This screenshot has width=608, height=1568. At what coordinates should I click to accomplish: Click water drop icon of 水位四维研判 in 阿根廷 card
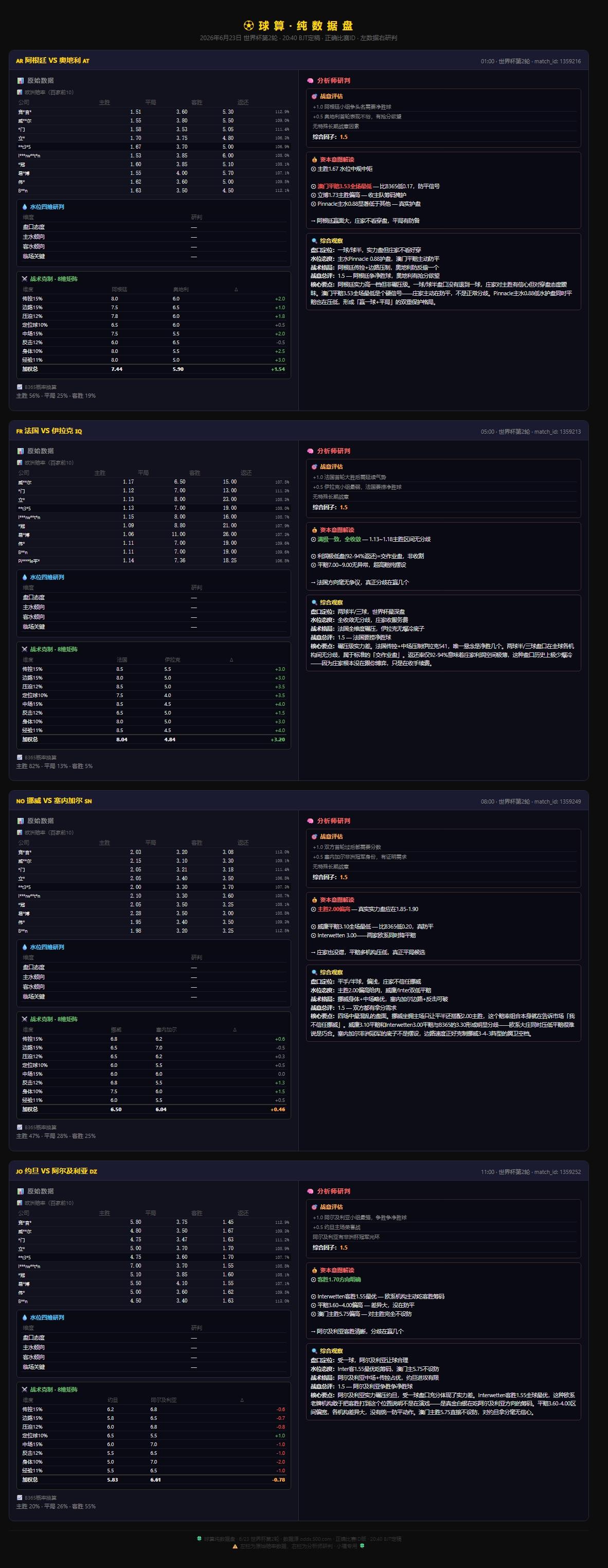pos(25,207)
